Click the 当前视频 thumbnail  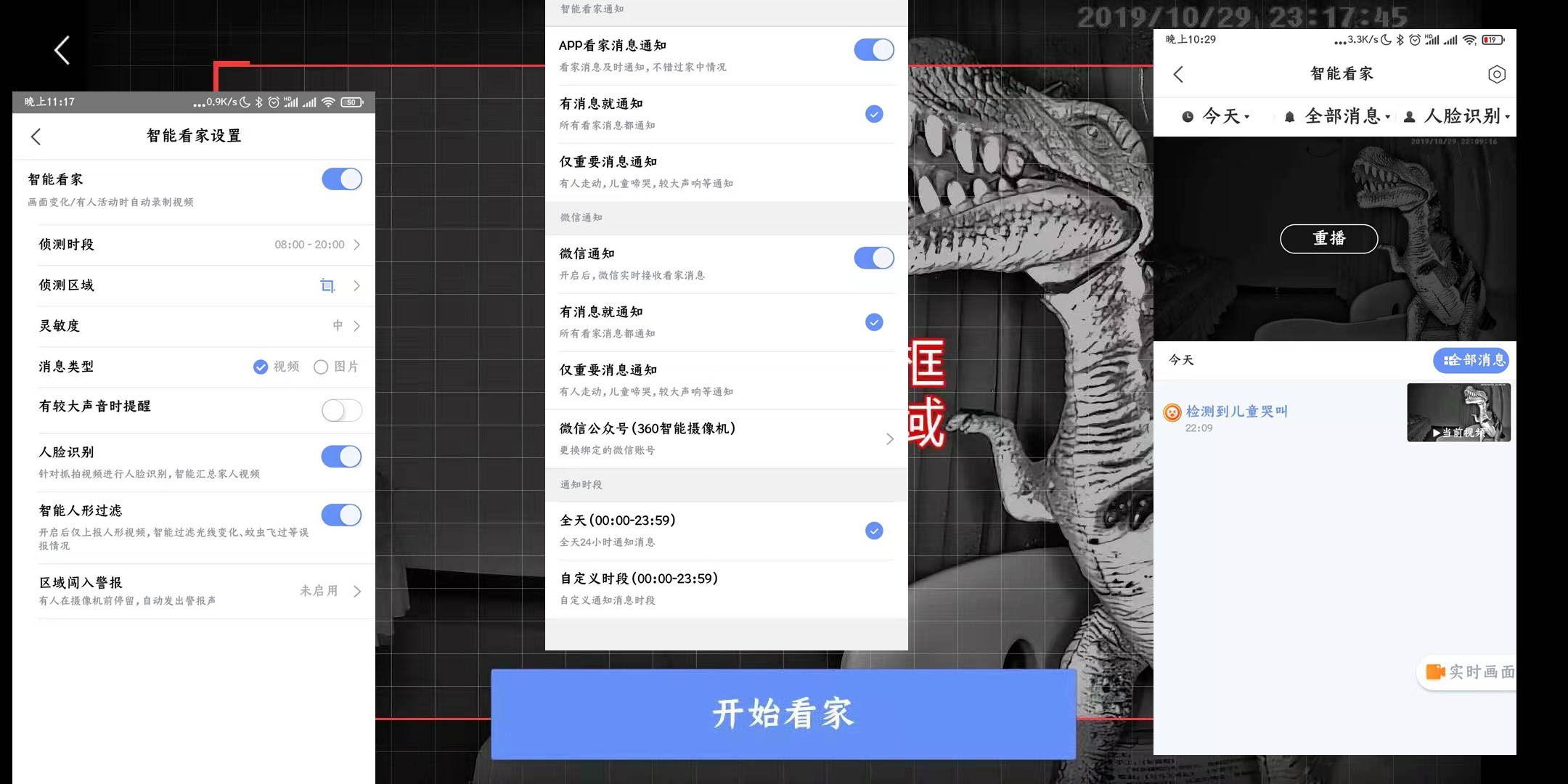click(1458, 412)
